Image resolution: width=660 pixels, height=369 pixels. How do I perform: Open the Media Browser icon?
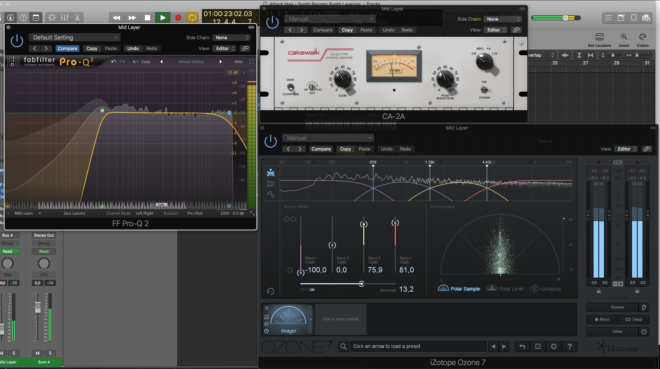pos(646,18)
